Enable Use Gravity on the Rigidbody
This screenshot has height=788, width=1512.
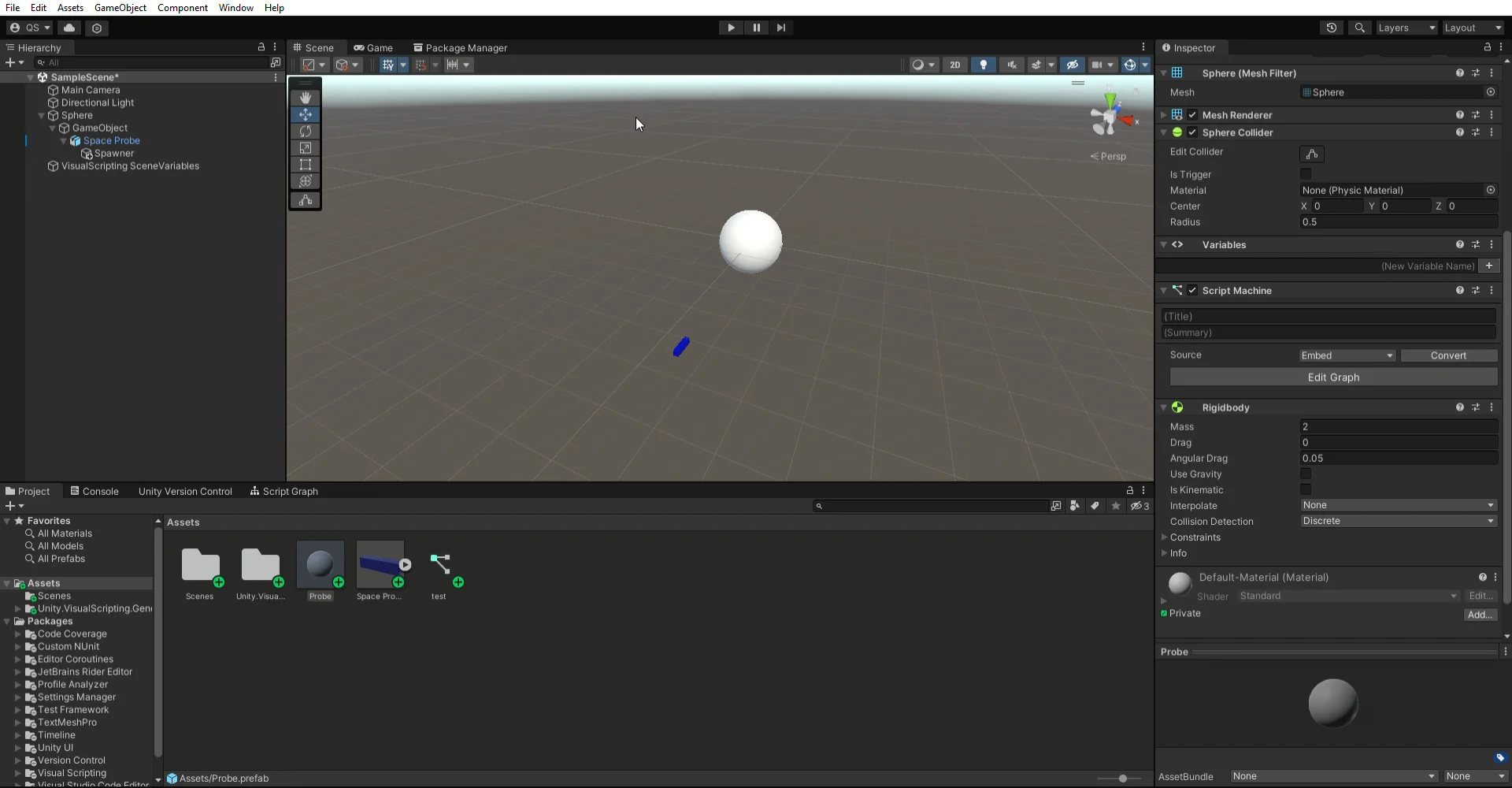(1306, 474)
